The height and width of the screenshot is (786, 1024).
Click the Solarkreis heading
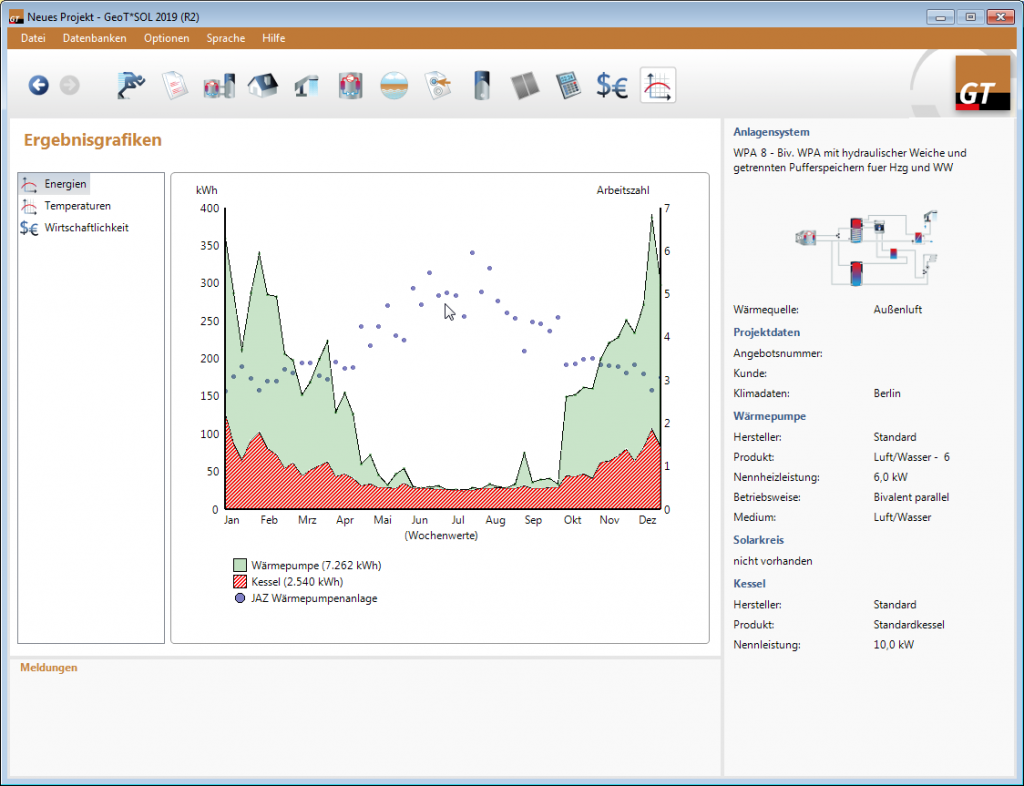758,540
